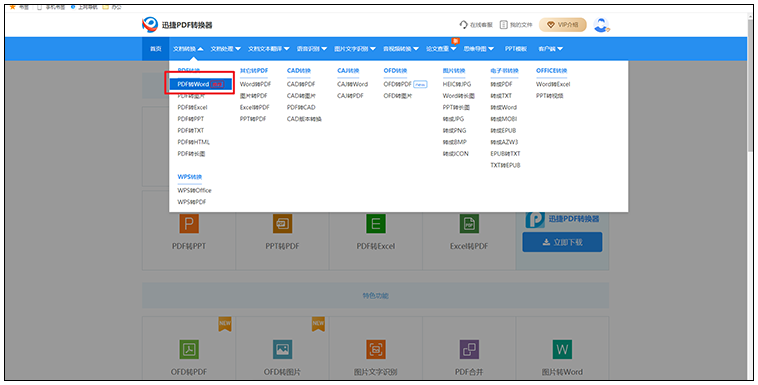This screenshot has width=758, height=385.
Task: Select CAD转PDF menu entry
Action: tap(301, 84)
